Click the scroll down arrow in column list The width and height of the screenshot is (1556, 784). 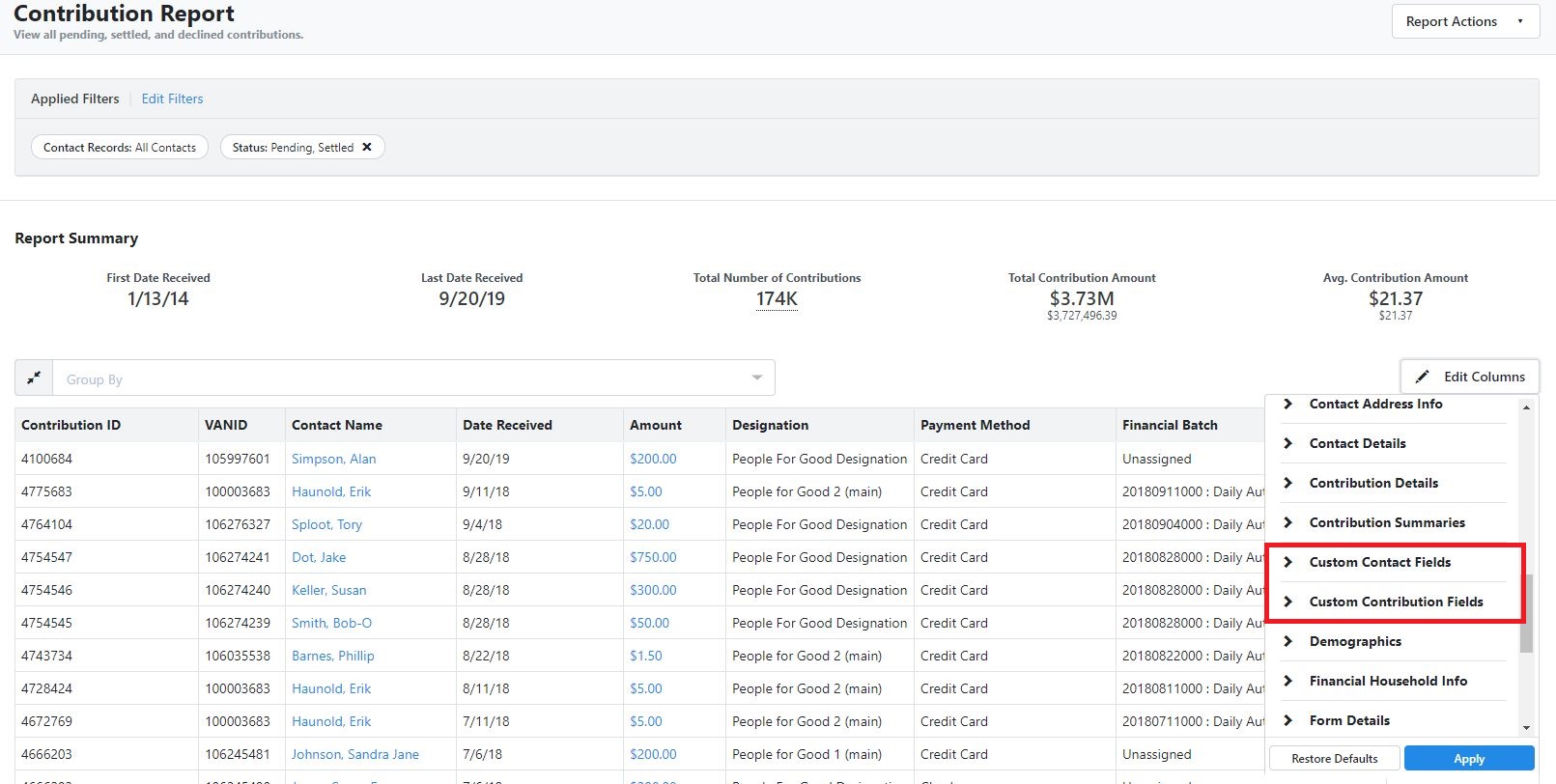pos(1526,728)
